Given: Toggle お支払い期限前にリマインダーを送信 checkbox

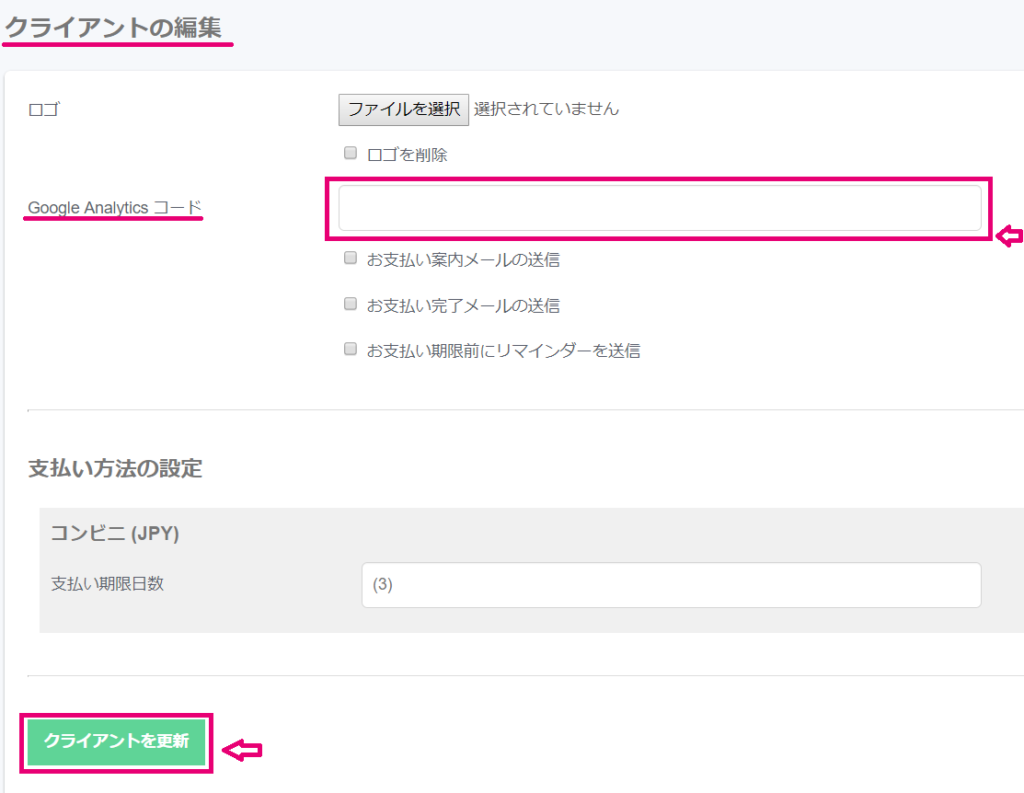Looking at the screenshot, I should pyautogui.click(x=351, y=349).
